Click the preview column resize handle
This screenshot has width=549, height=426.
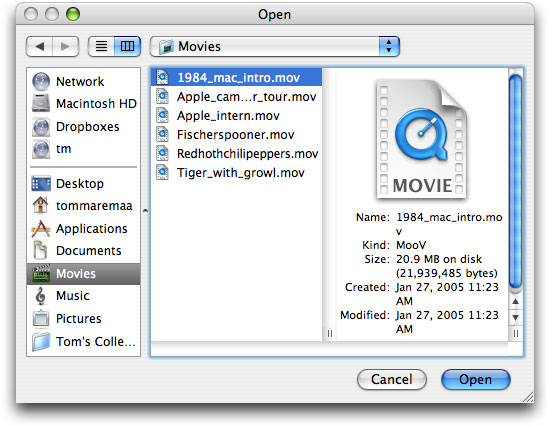tap(515, 334)
